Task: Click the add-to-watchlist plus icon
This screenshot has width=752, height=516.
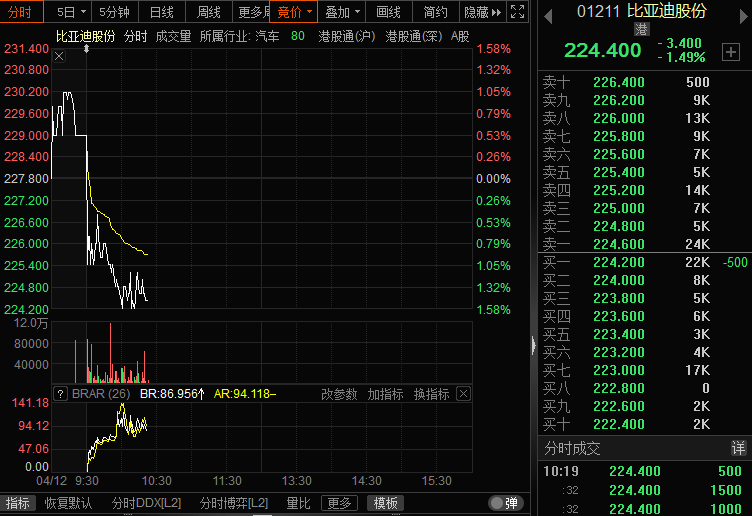Action: (x=730, y=51)
